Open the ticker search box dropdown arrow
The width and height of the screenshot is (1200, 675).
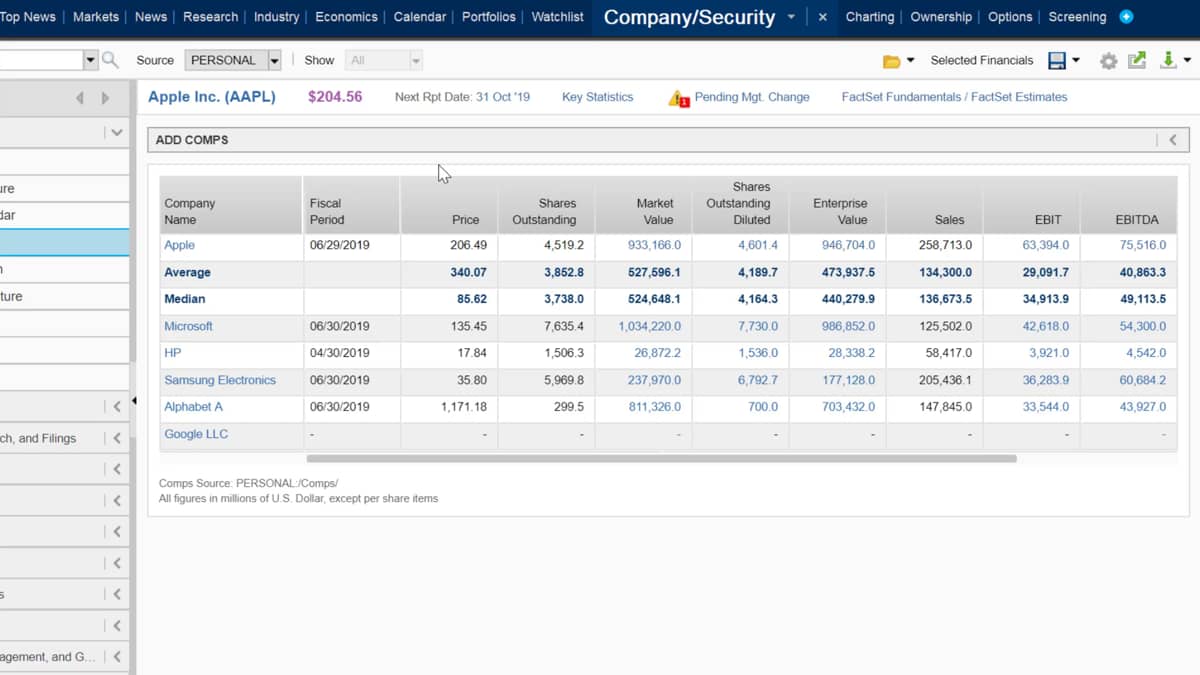tap(90, 60)
